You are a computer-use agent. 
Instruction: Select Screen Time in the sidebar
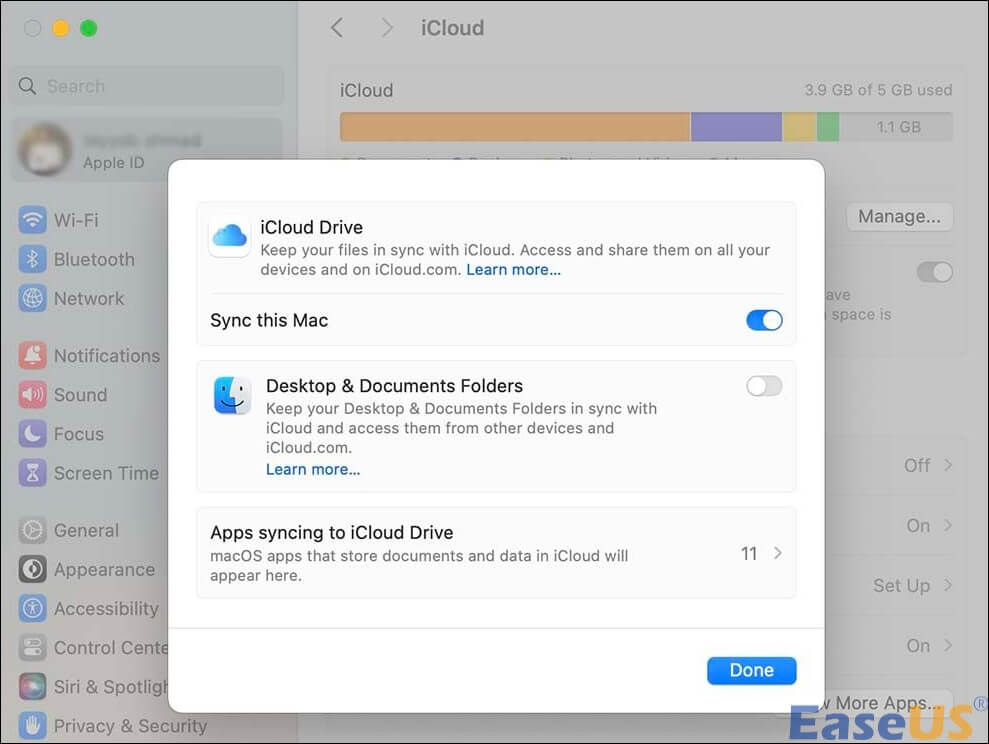click(105, 473)
